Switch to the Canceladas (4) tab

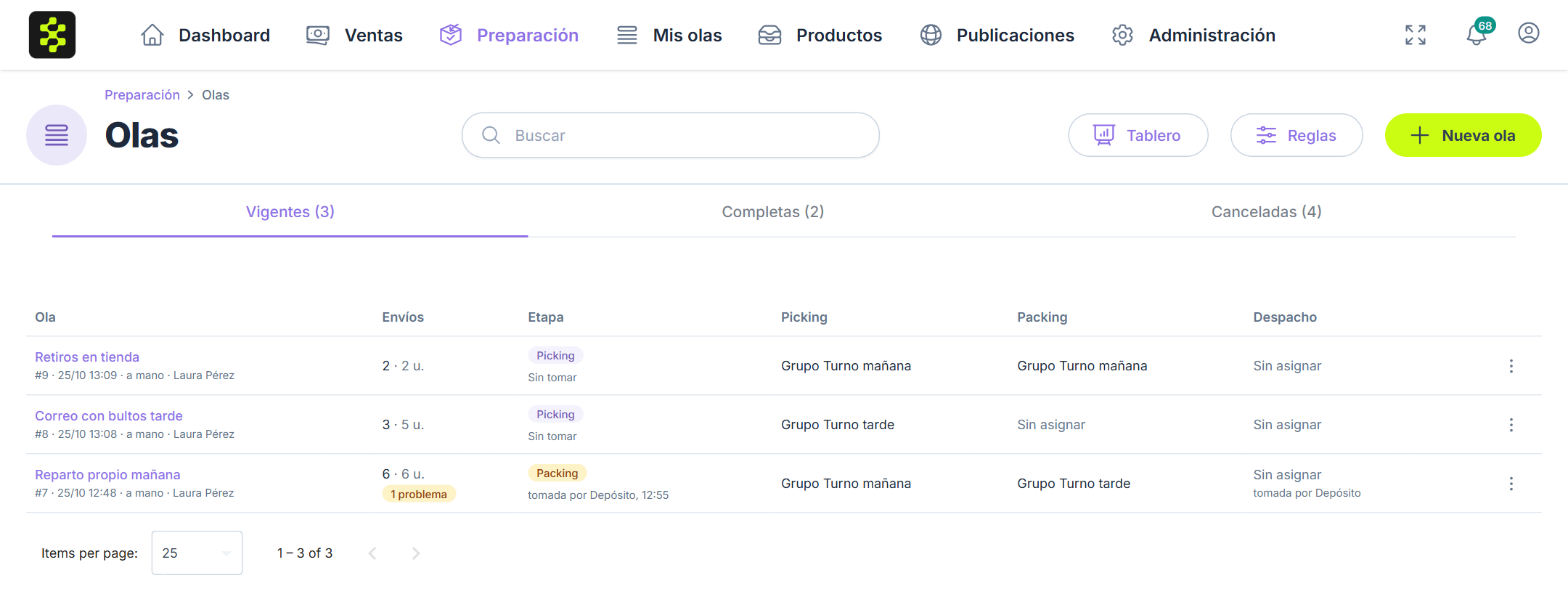(x=1266, y=211)
